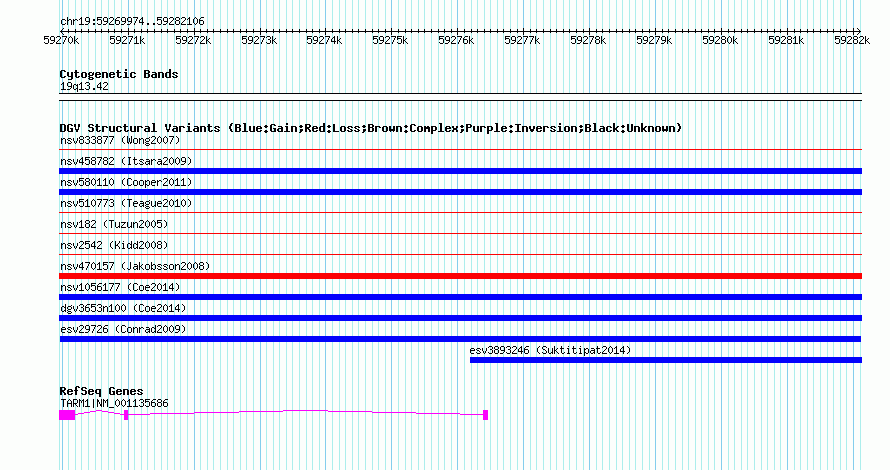The height and width of the screenshot is (470, 890).
Task: Click the nsv833877 (Wong2007) variant label
Action: click(x=120, y=140)
